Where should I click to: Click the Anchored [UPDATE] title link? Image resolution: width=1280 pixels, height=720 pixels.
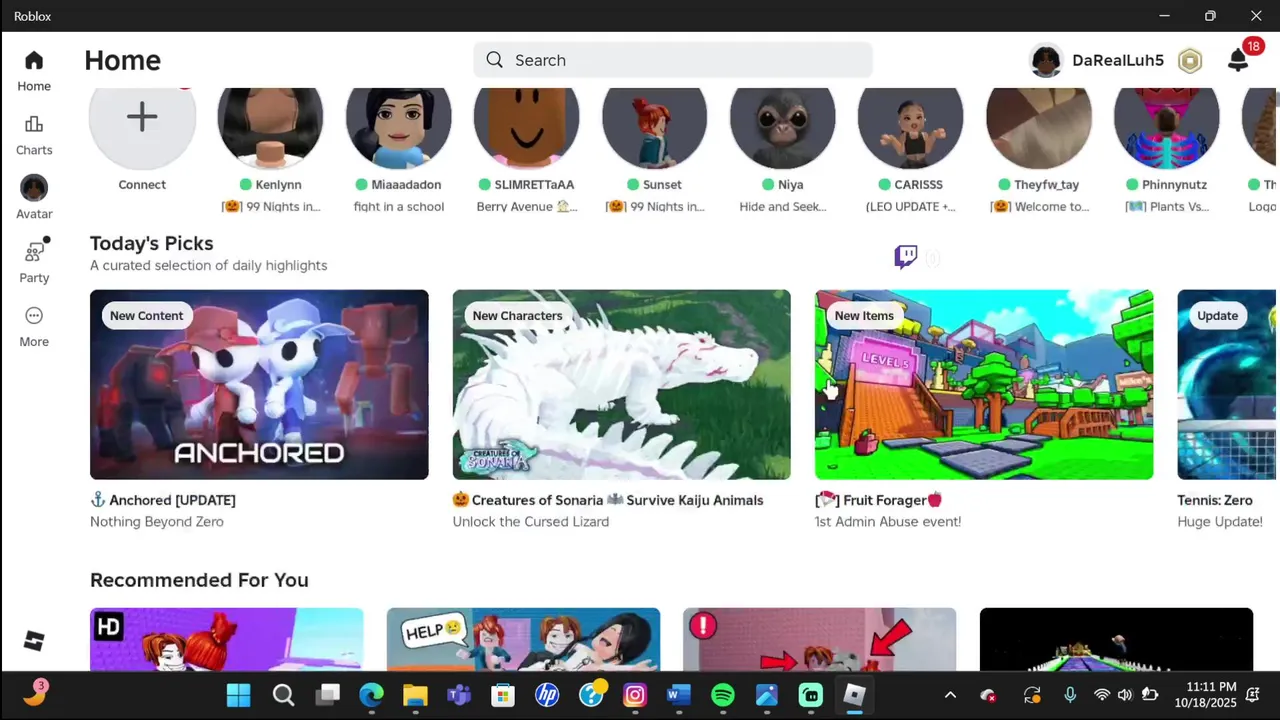[x=163, y=500]
